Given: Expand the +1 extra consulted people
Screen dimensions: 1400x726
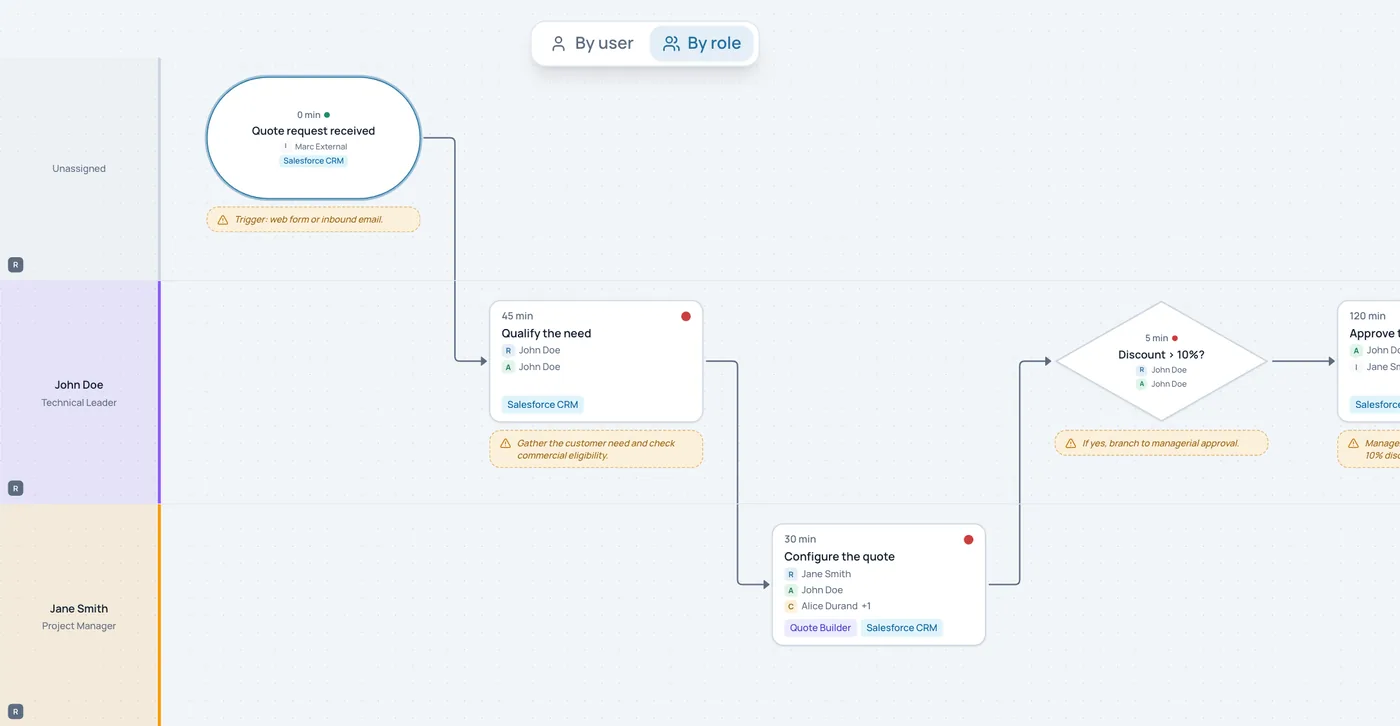Looking at the screenshot, I should pos(866,606).
